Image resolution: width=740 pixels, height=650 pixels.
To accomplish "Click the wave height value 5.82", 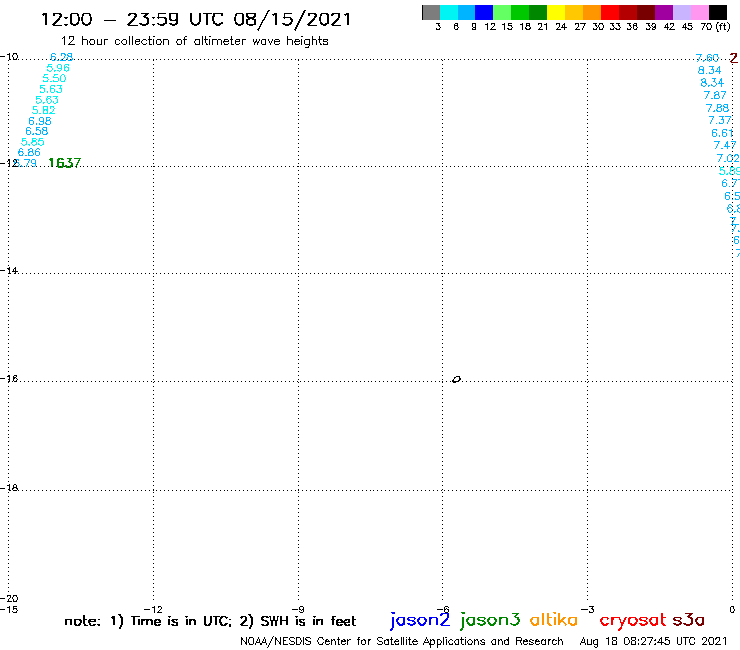I will coord(43,110).
